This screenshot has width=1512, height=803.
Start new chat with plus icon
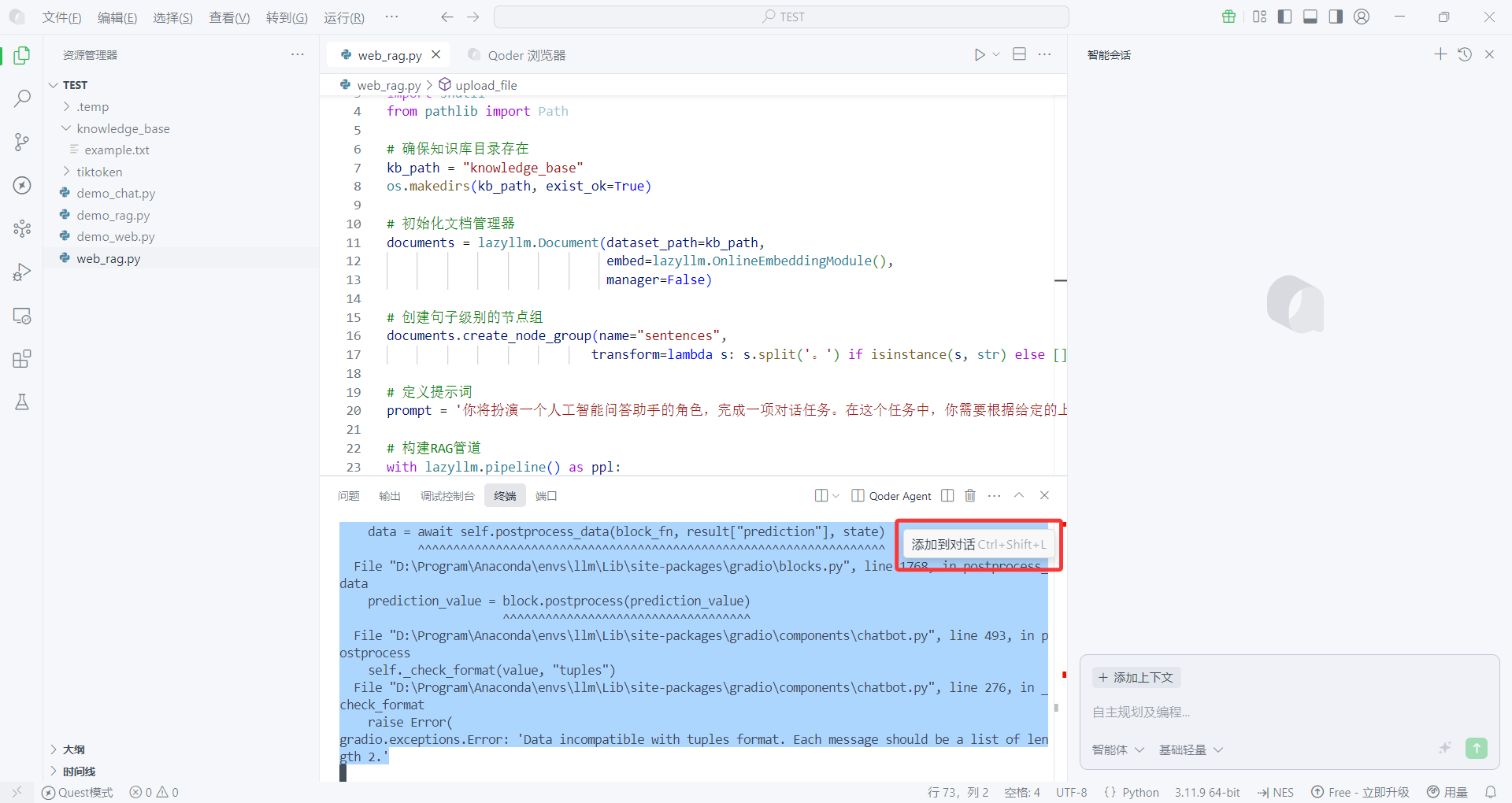(x=1440, y=54)
